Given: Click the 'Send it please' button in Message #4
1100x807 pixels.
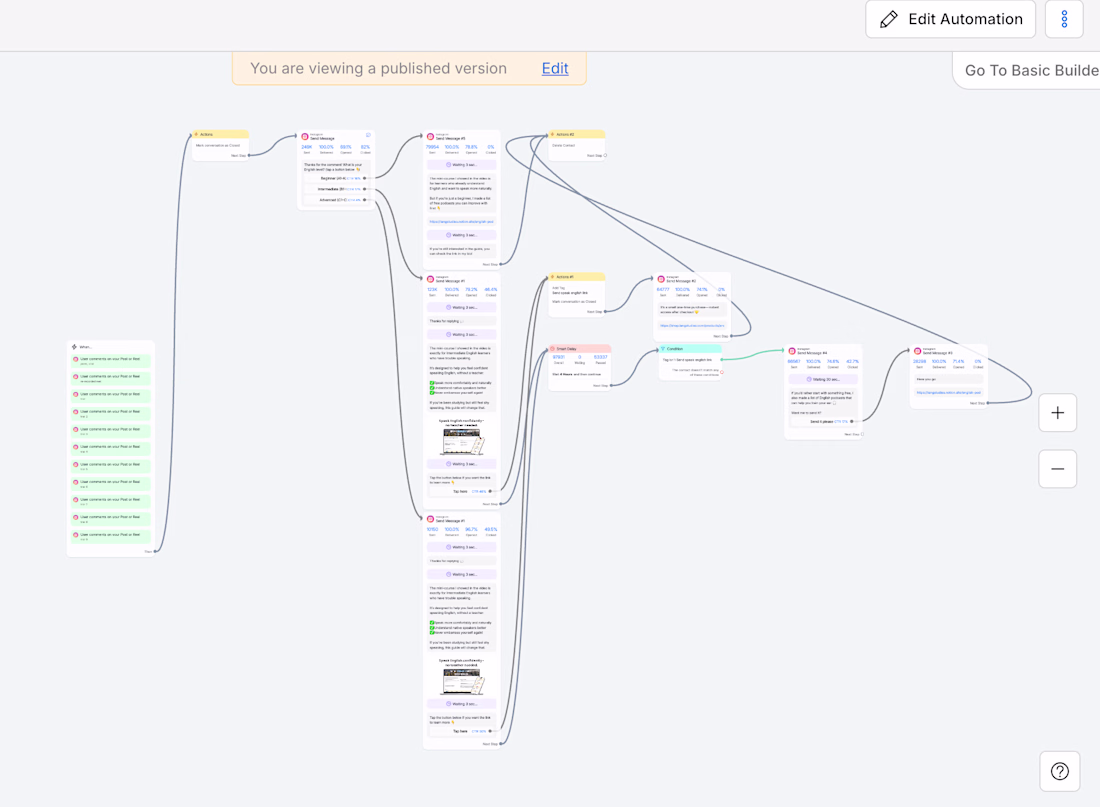Looking at the screenshot, I should pyautogui.click(x=821, y=422).
